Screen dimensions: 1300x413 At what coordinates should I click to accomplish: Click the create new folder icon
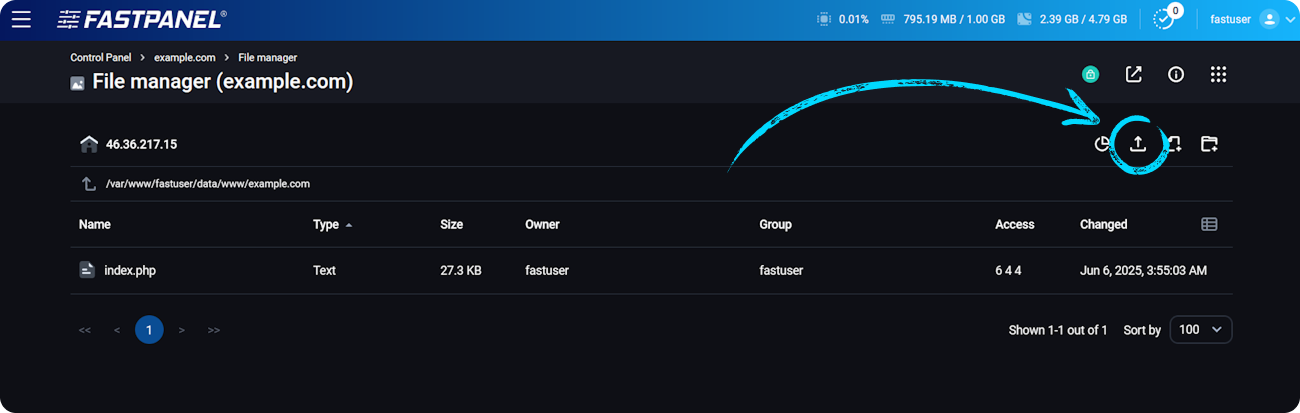click(x=1209, y=144)
